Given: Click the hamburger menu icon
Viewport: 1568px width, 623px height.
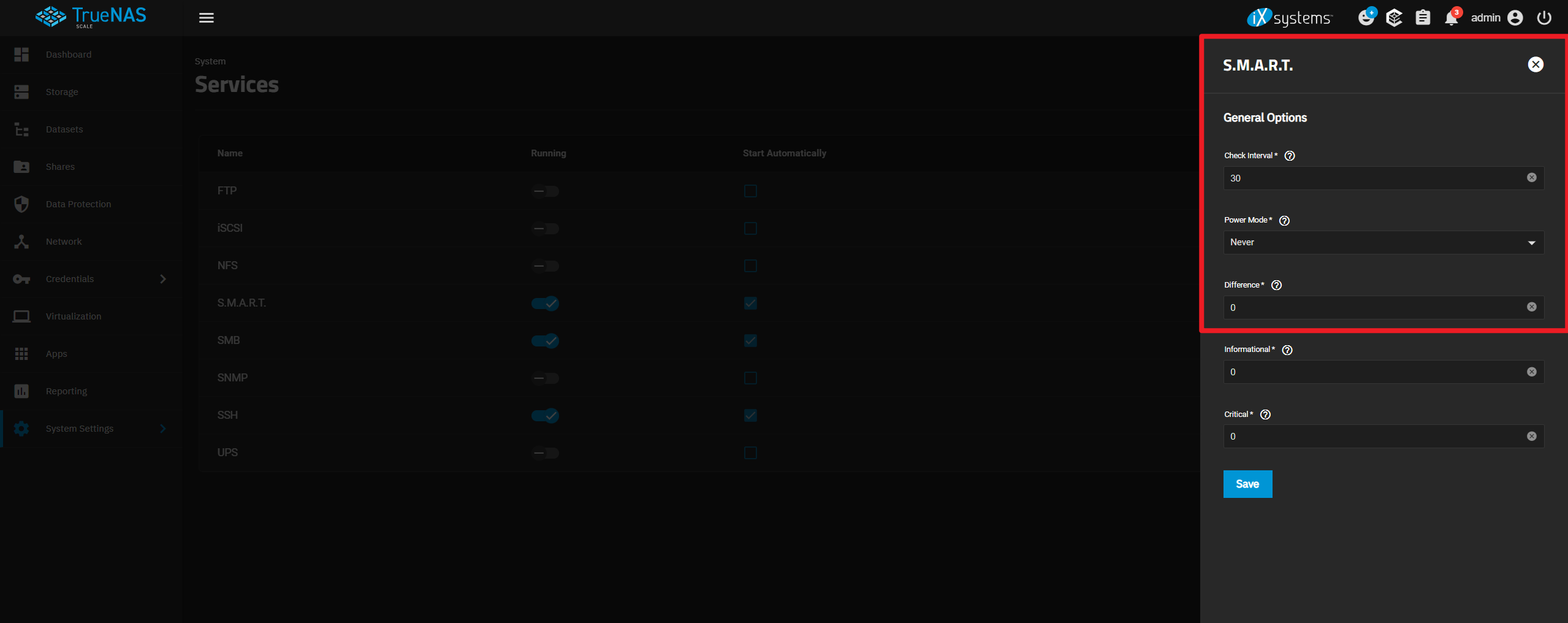Looking at the screenshot, I should (x=207, y=18).
